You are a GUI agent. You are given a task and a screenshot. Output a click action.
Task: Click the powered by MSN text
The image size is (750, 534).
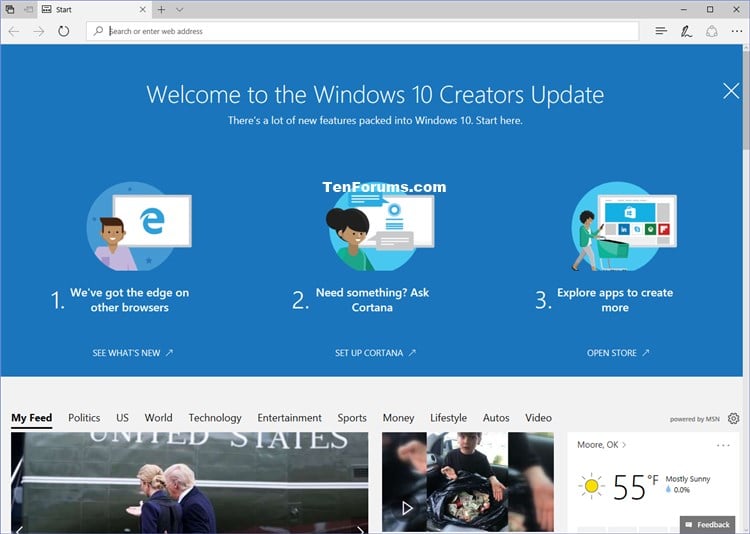pos(695,419)
